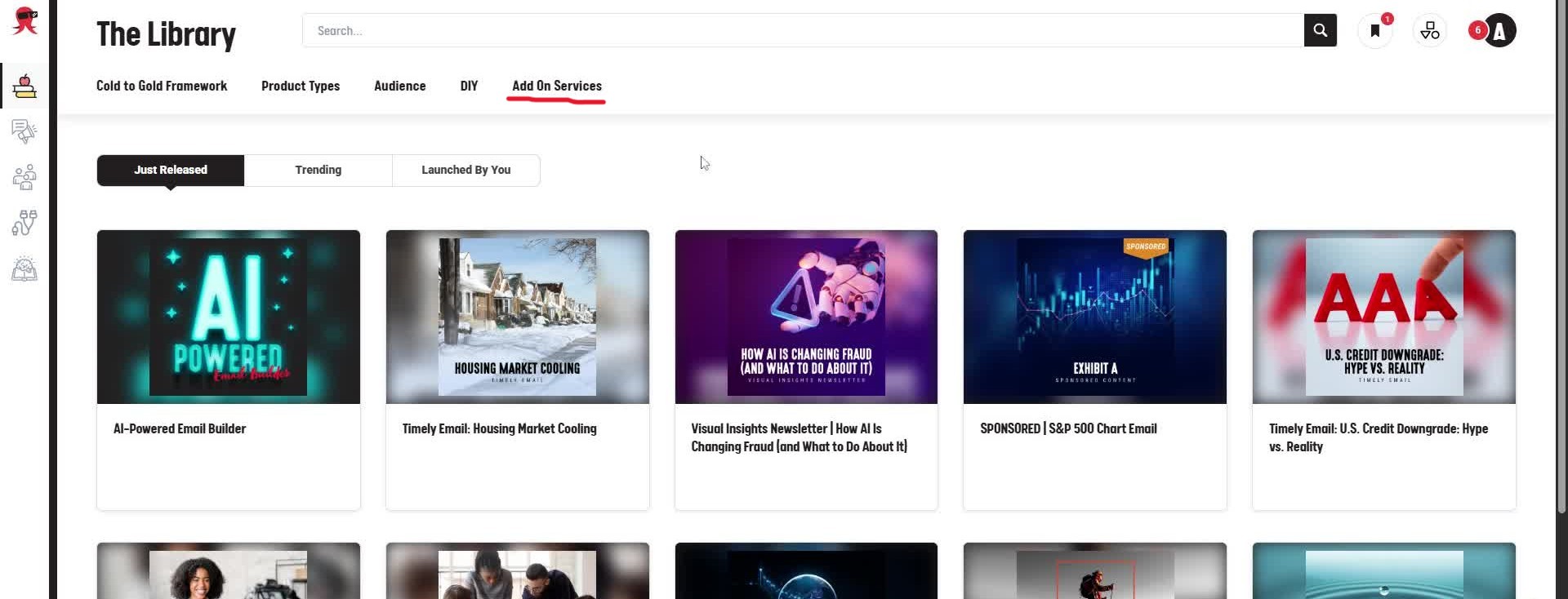Click AI-Powered Email Builder title

click(180, 428)
